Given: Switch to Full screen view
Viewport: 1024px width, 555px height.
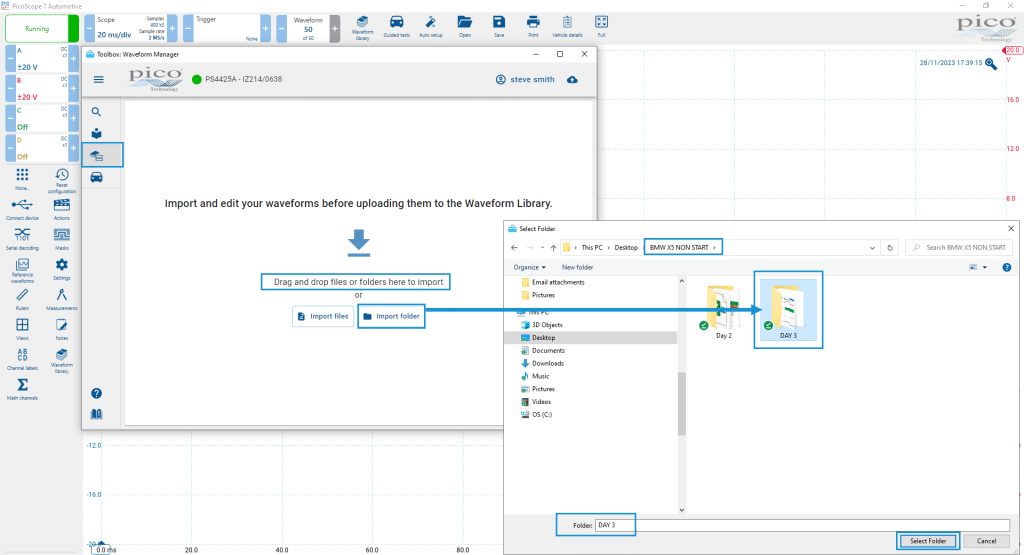Looking at the screenshot, I should pos(601,27).
